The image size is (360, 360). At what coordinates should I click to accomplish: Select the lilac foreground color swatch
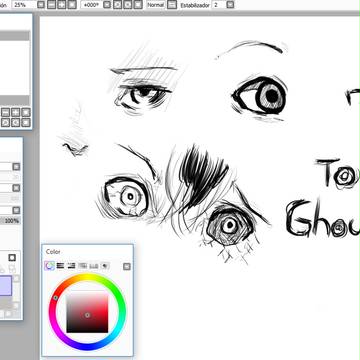pos(6,285)
